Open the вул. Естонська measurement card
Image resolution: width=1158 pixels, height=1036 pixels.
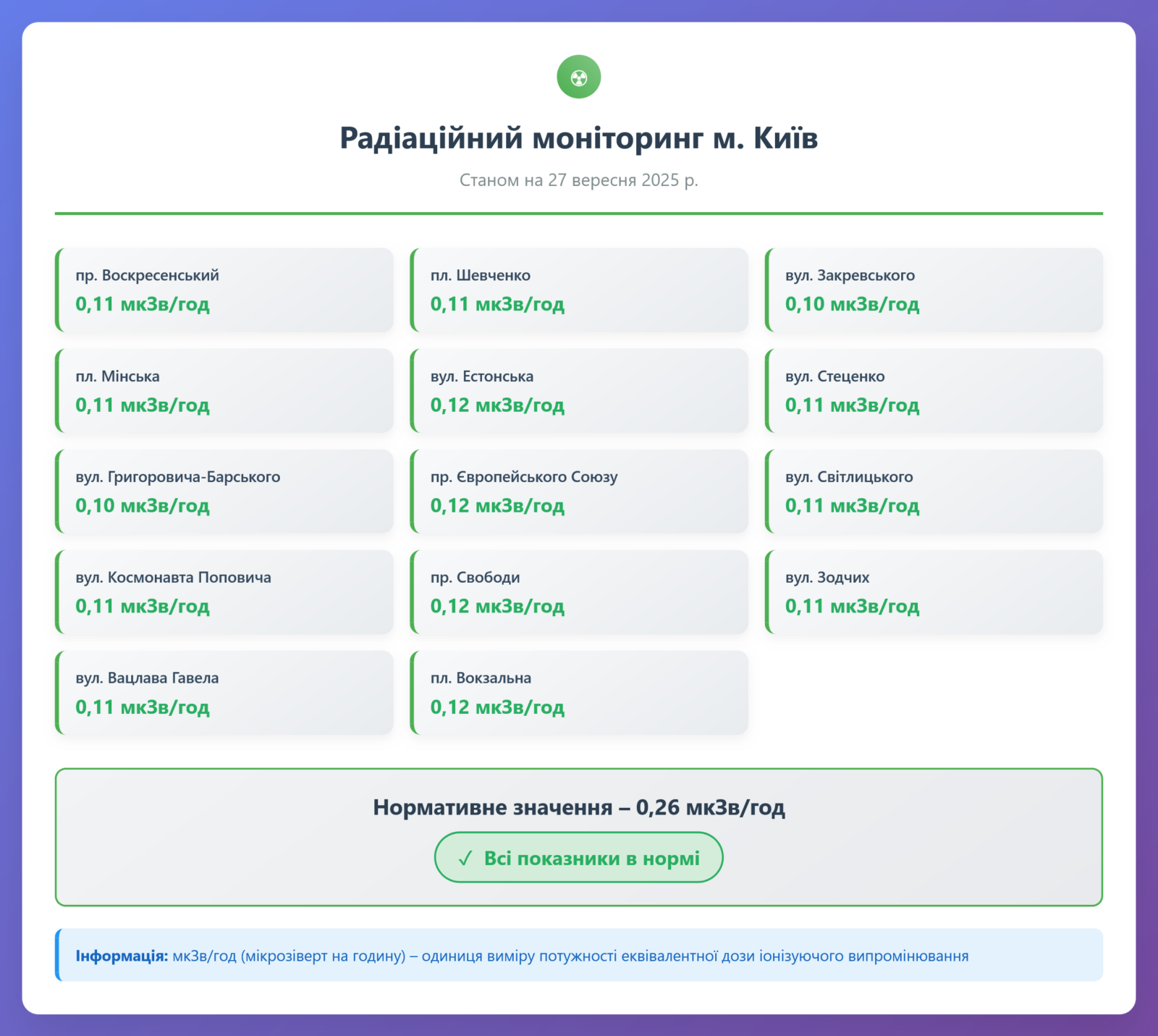click(579, 391)
